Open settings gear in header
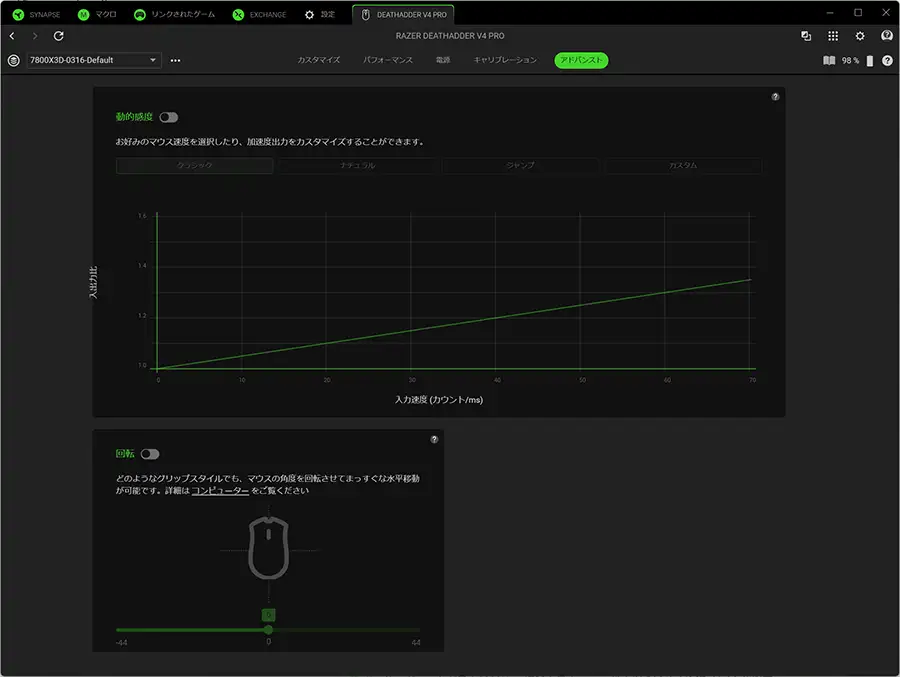Image resolution: width=900 pixels, height=677 pixels. point(860,36)
